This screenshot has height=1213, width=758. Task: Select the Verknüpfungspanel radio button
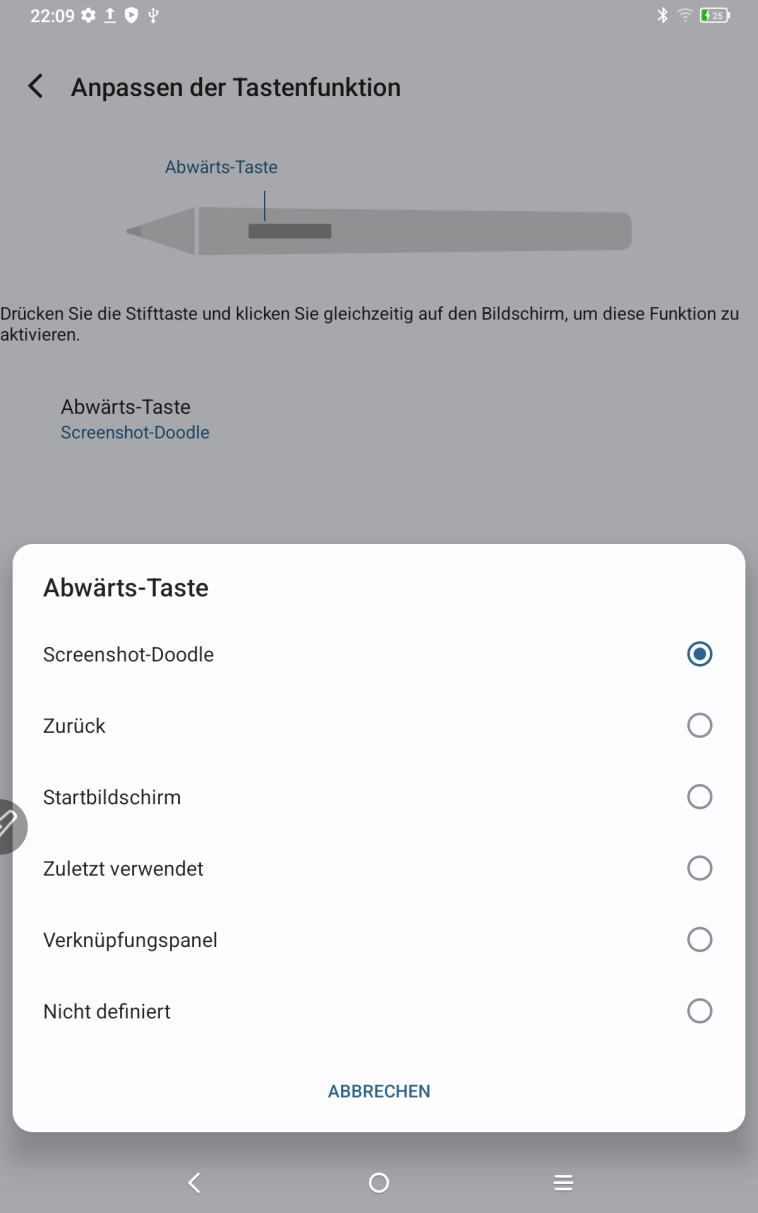tap(700, 940)
